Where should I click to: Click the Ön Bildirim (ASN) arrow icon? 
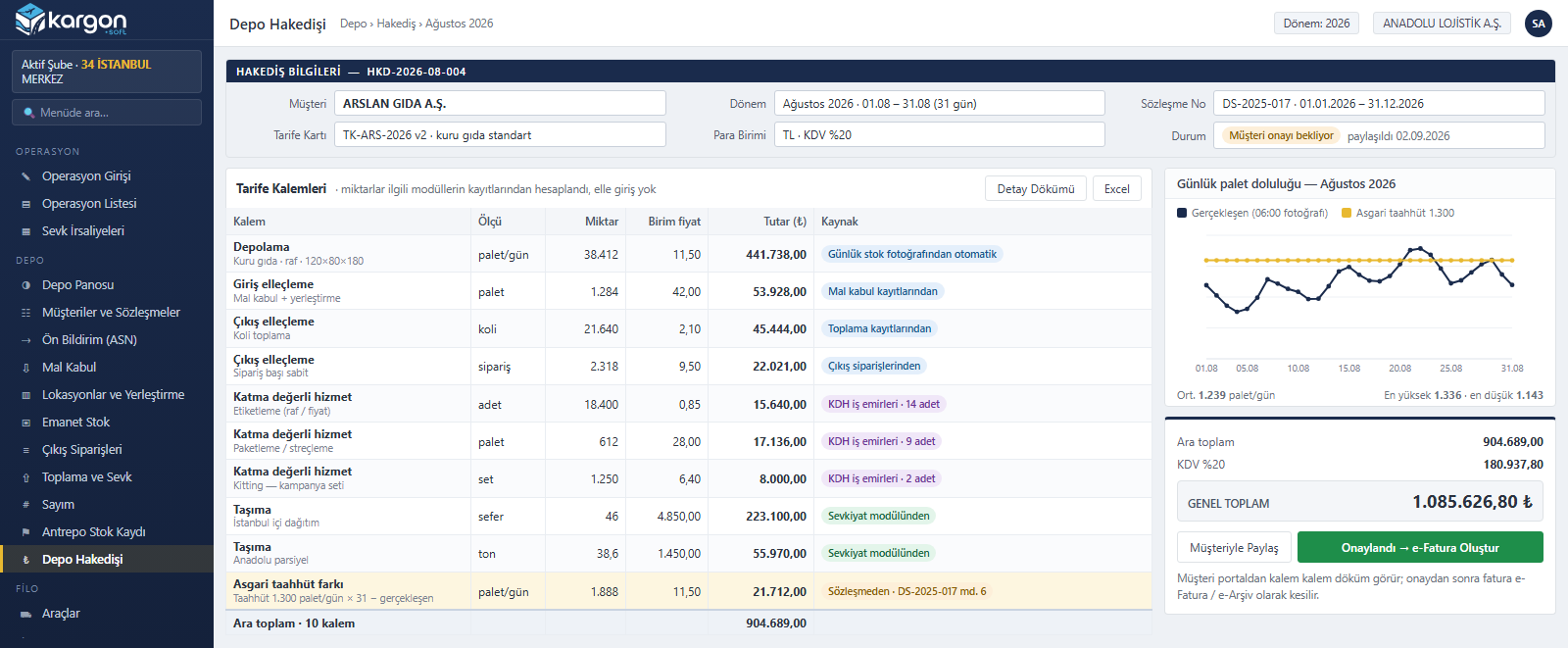(26, 340)
